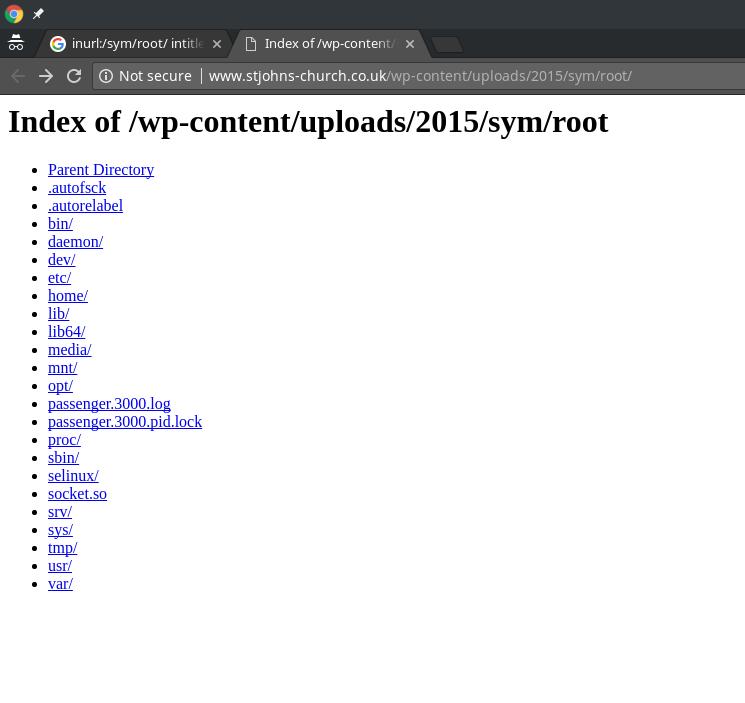This screenshot has width=745, height=703.
Task: Click the pin icon in top bar
Action: tap(38, 14)
